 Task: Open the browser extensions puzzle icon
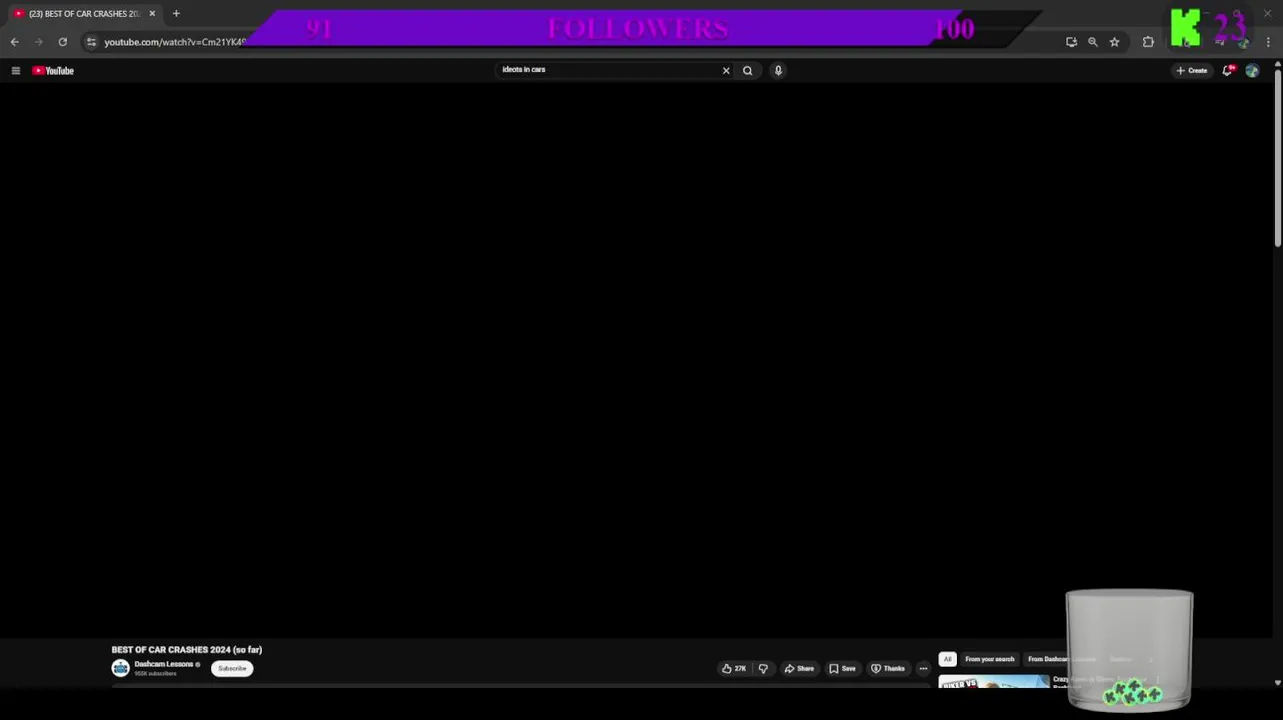click(1148, 42)
